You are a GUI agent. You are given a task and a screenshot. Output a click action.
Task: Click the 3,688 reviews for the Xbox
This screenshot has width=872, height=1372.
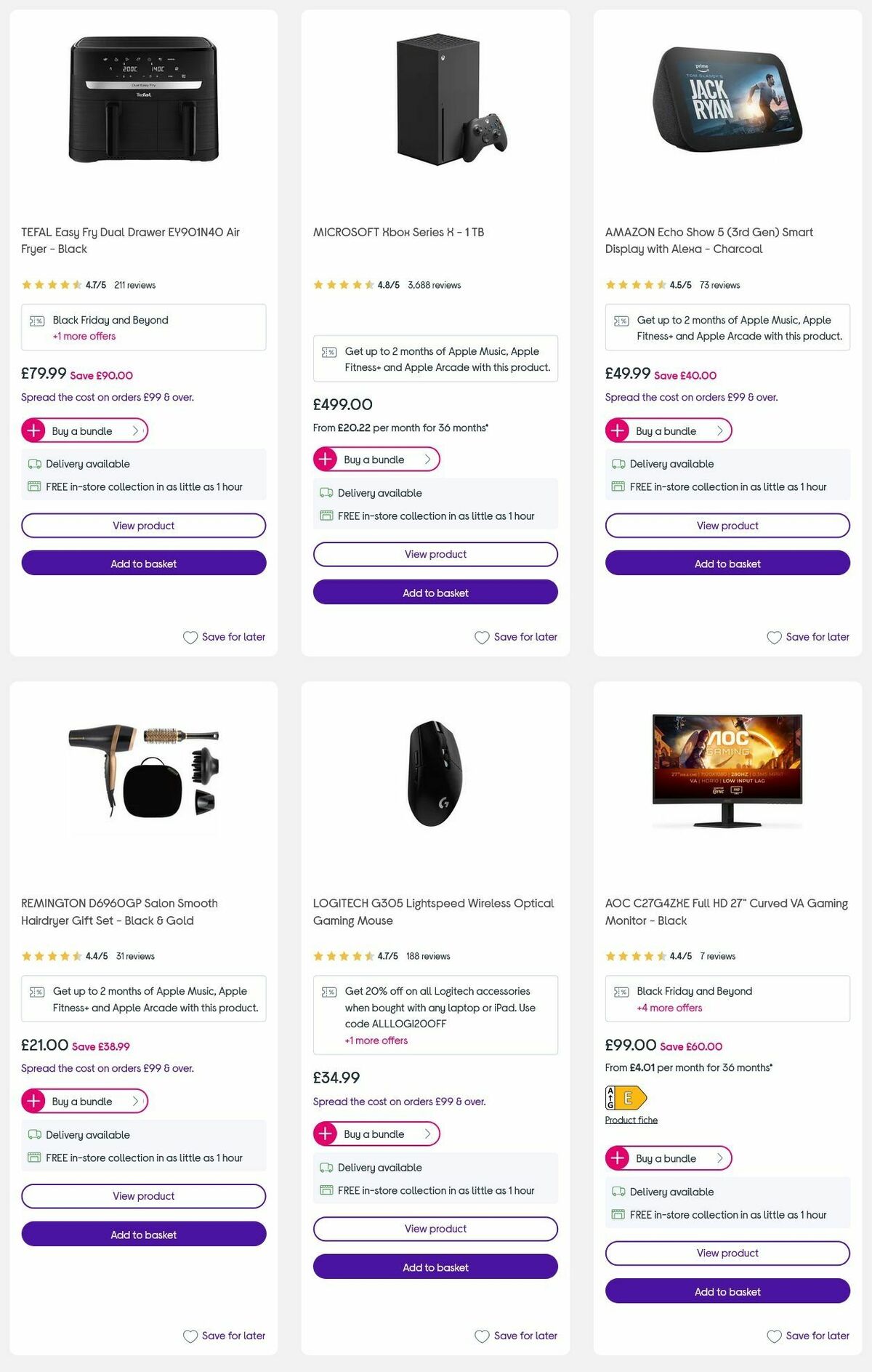434,285
